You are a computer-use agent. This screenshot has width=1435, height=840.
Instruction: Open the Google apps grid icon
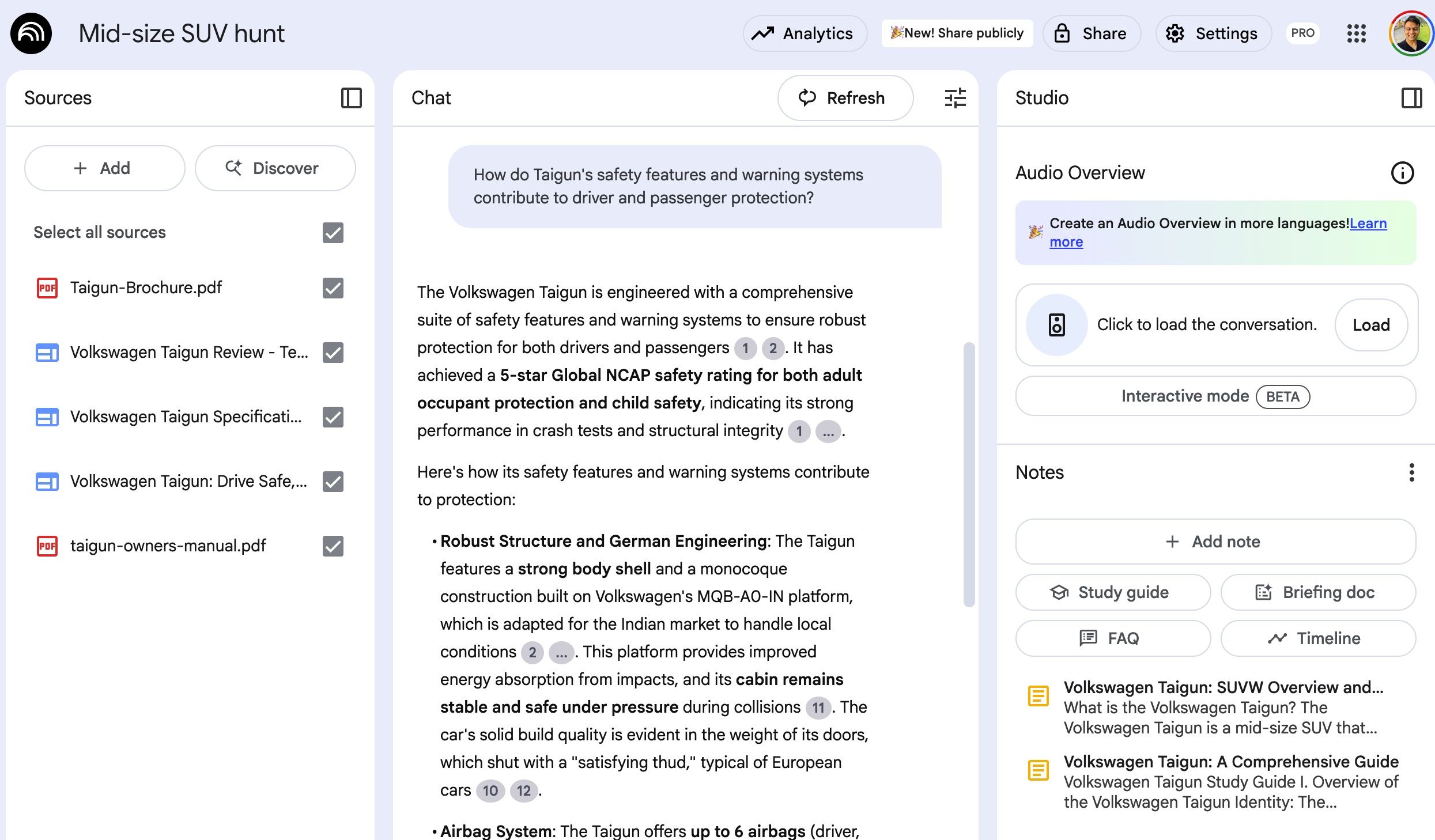pyautogui.click(x=1357, y=33)
